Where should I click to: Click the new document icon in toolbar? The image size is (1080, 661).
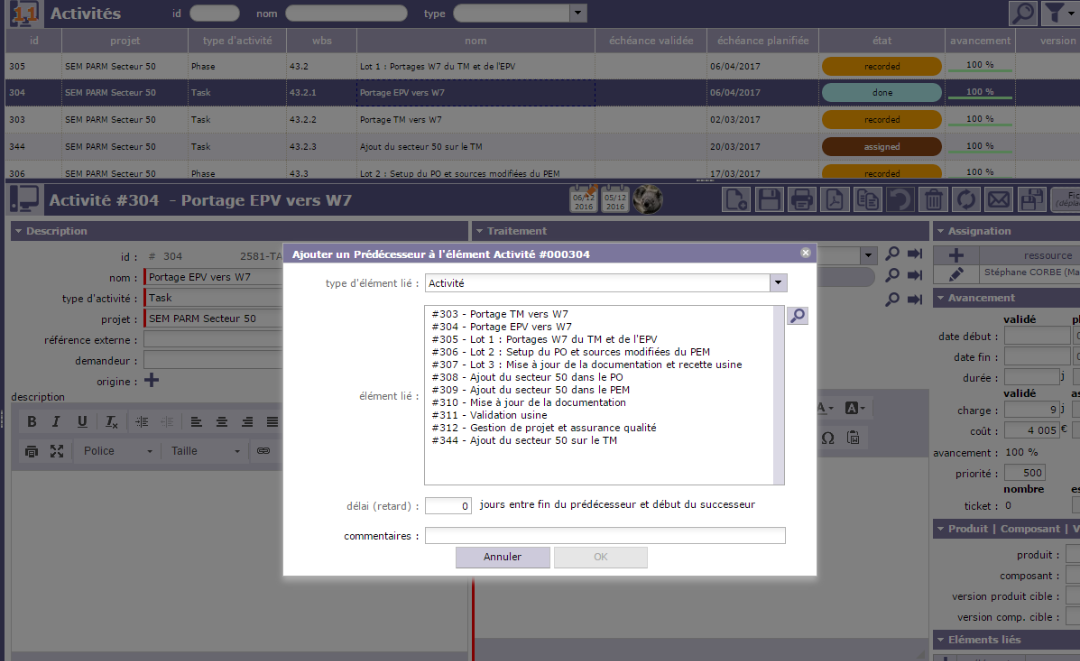click(x=736, y=199)
